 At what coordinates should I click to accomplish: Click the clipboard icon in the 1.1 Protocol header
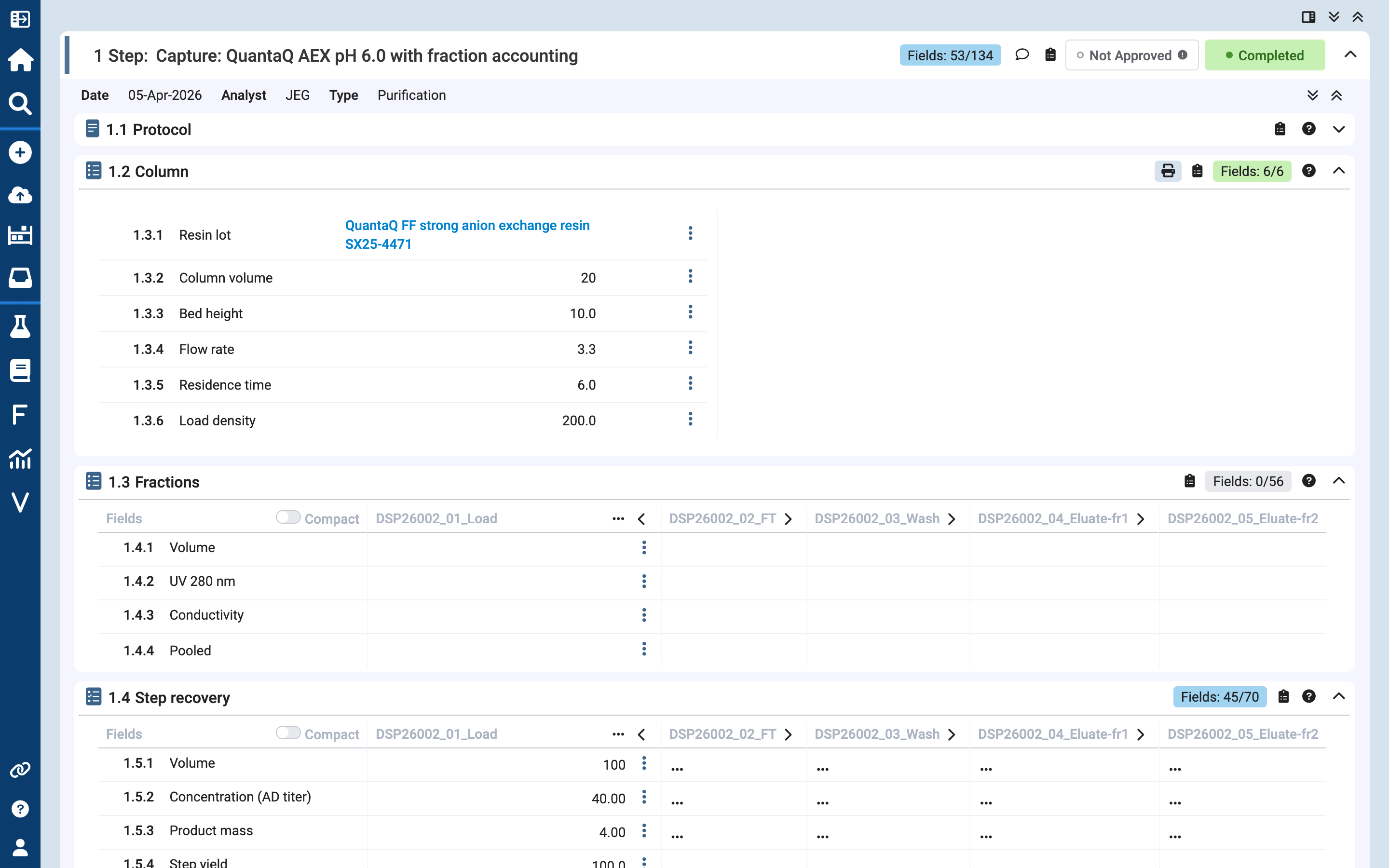click(x=1280, y=129)
